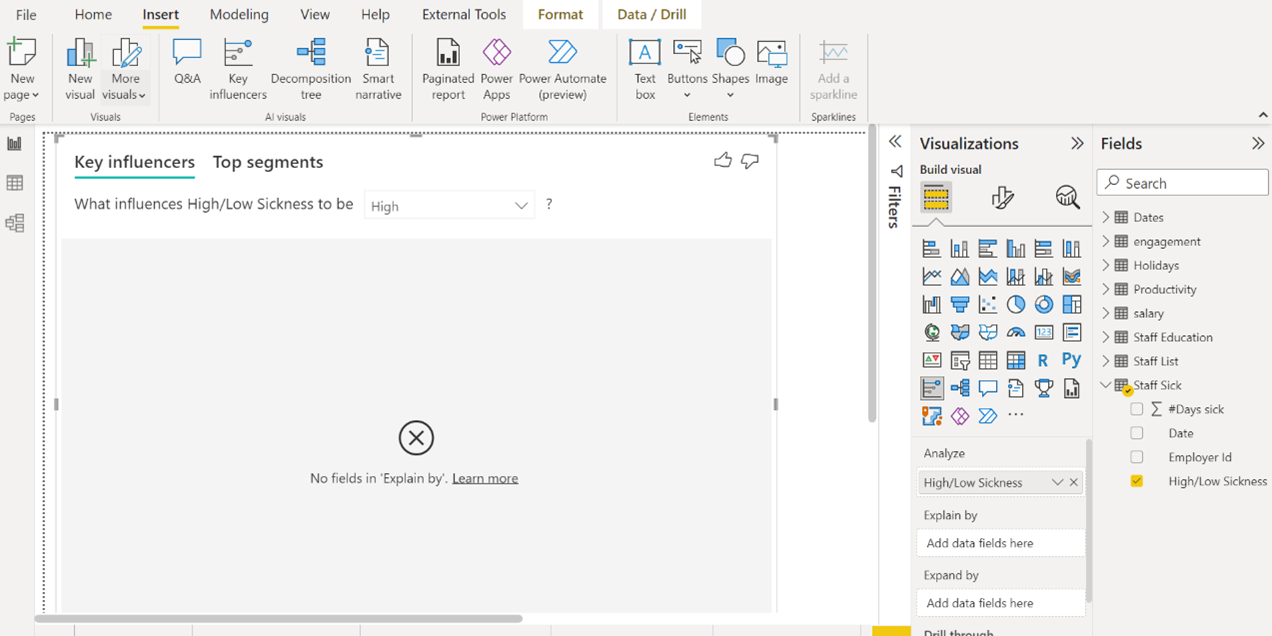
Task: Show the Top segments tab
Action: 268,162
